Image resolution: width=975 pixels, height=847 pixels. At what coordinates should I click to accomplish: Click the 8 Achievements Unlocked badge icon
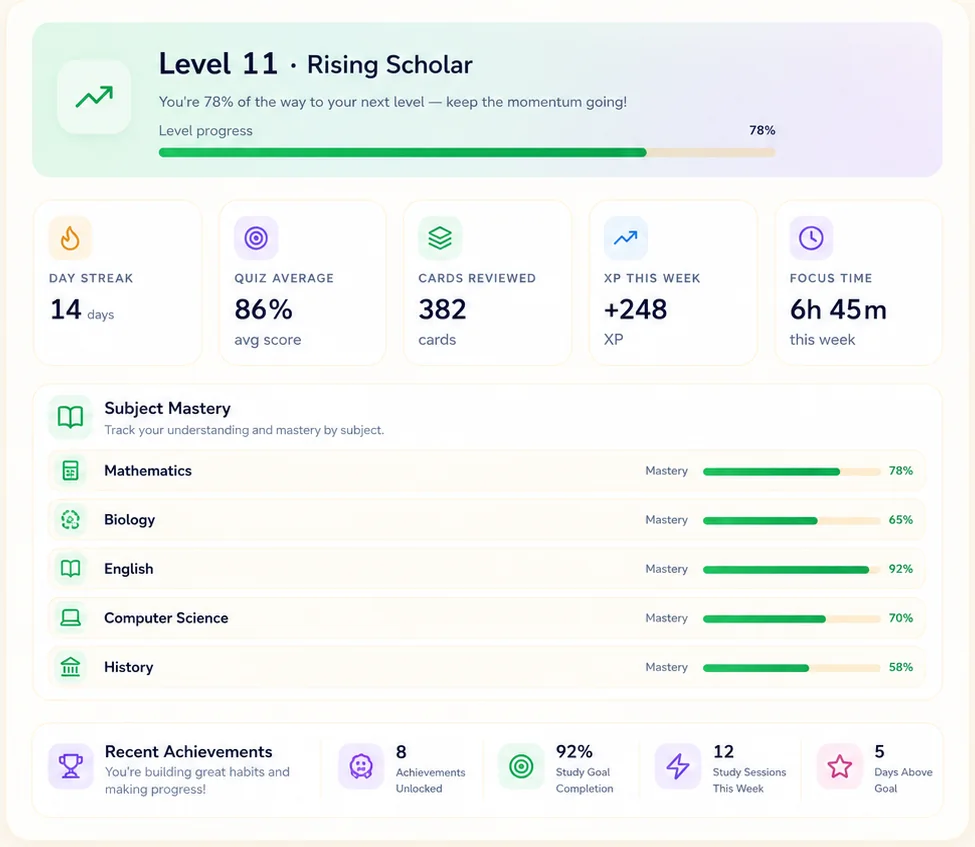361,766
